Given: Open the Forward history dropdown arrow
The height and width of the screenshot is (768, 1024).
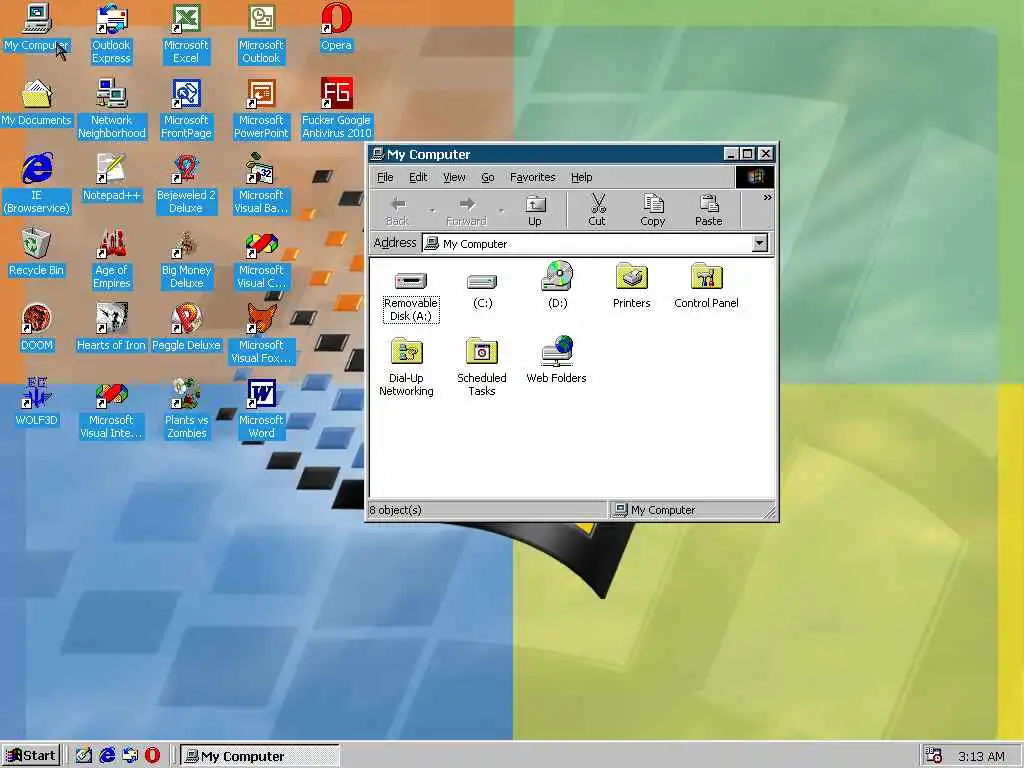Looking at the screenshot, I should pos(501,210).
